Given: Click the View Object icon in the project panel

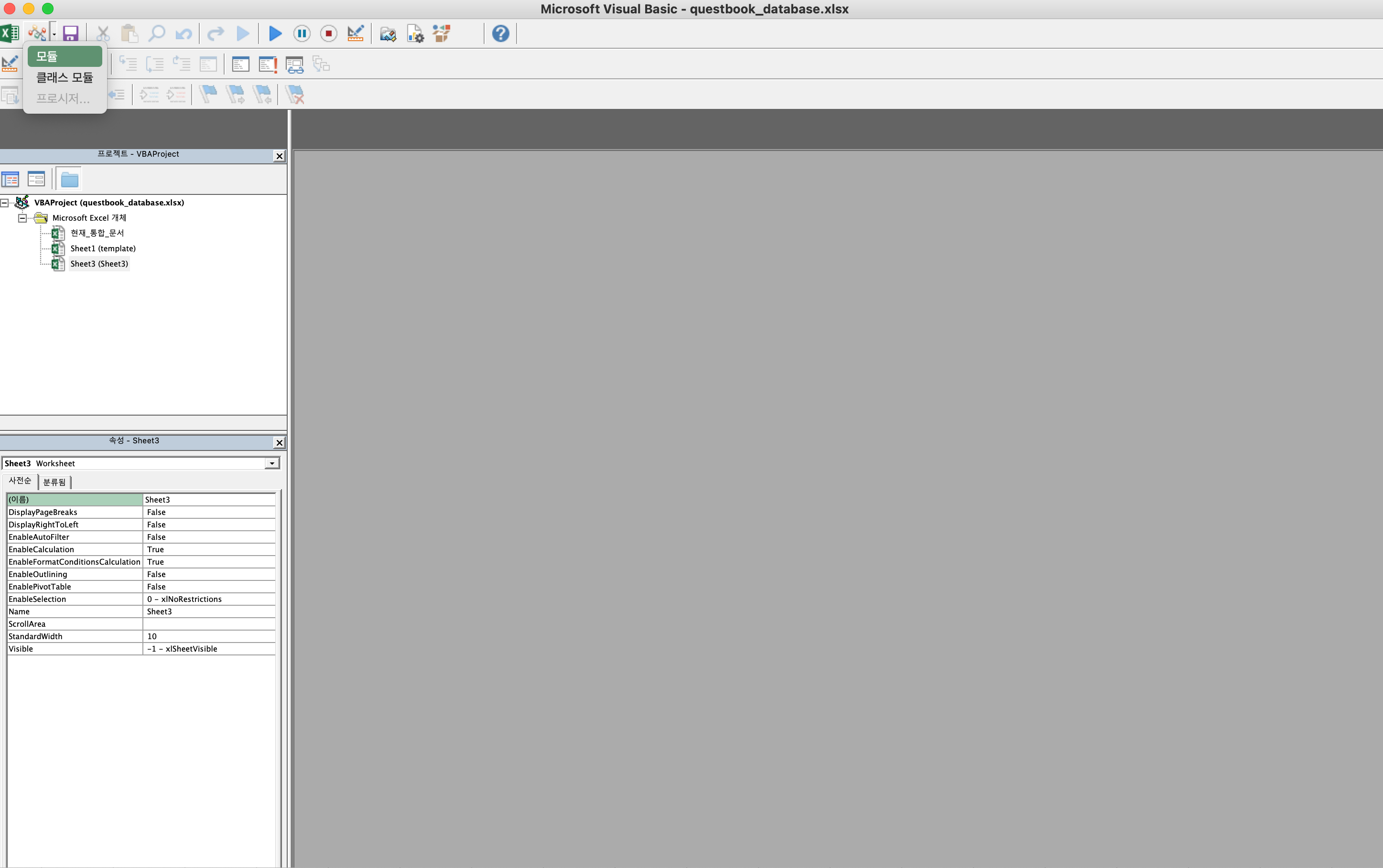Looking at the screenshot, I should (36, 180).
